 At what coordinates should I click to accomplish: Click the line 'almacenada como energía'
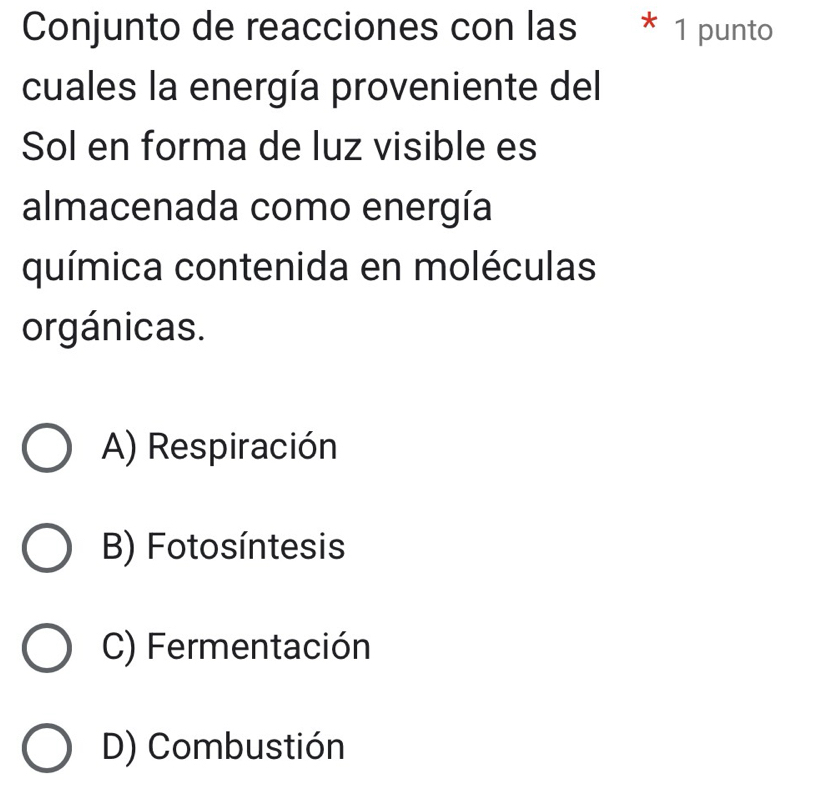[256, 208]
